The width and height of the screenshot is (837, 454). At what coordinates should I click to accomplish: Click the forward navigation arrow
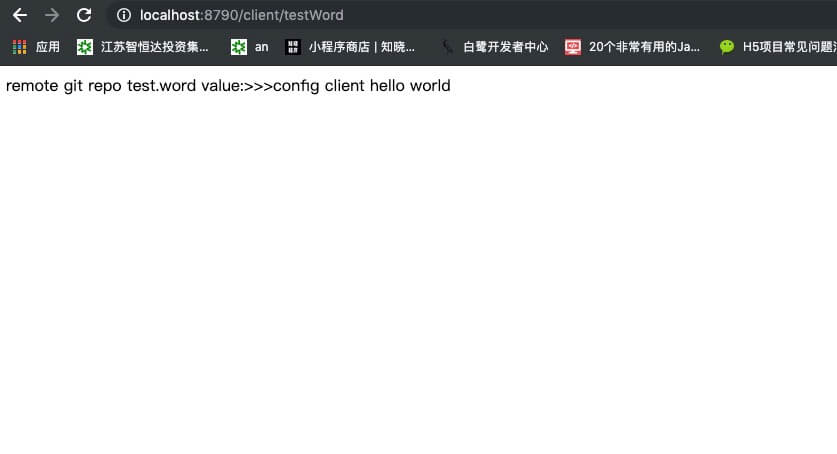point(52,15)
